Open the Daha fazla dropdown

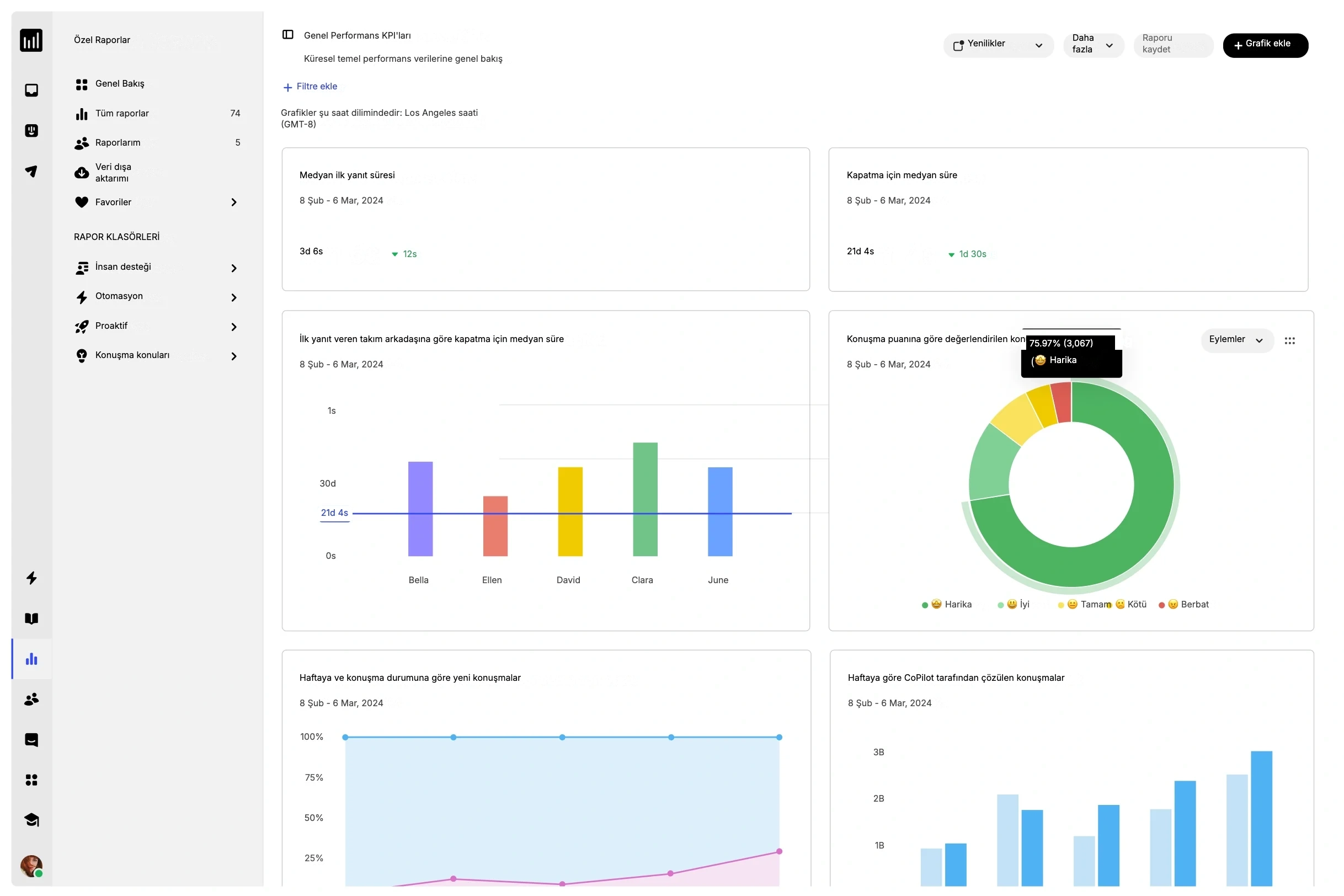(1093, 45)
